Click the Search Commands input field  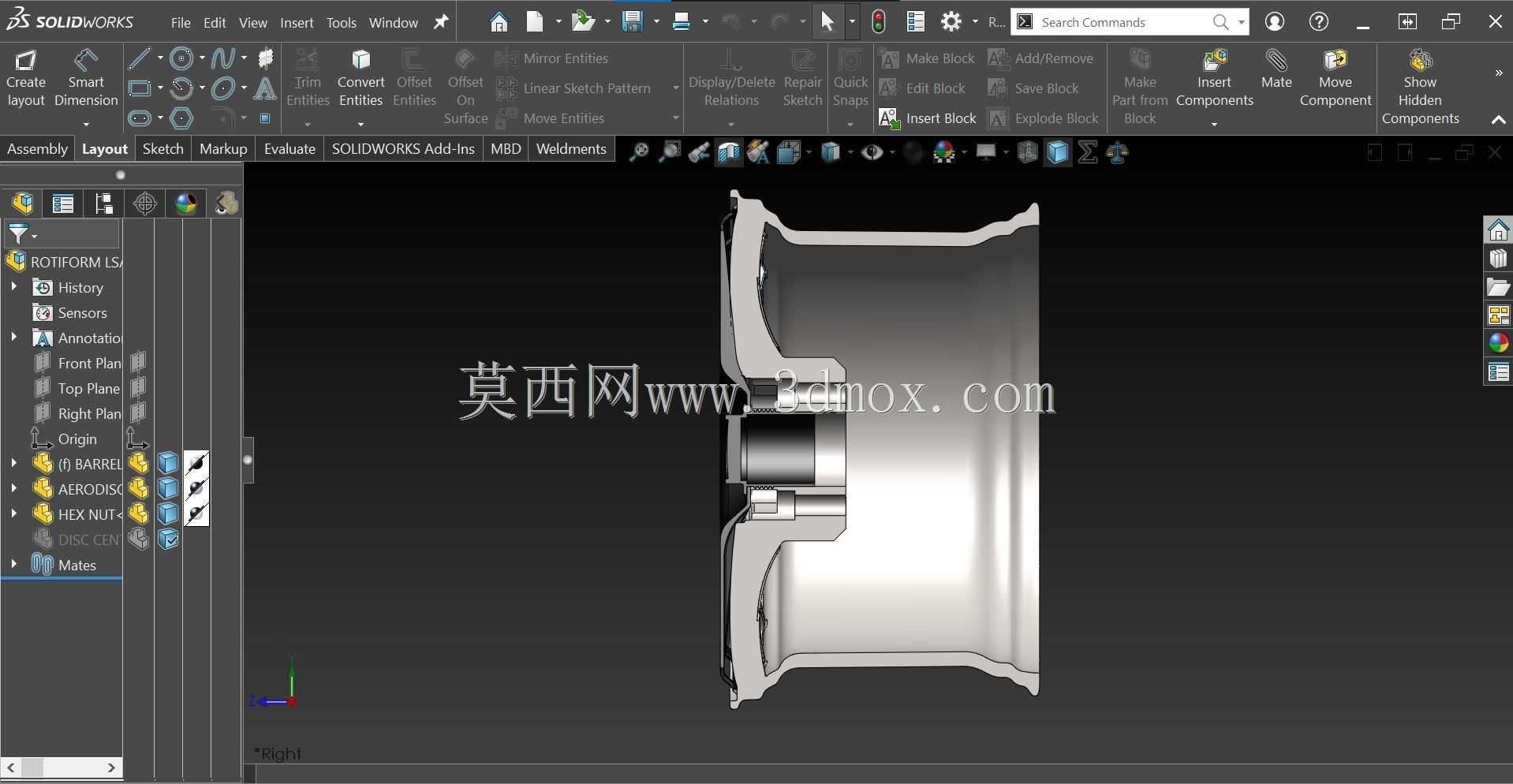(x=1124, y=22)
